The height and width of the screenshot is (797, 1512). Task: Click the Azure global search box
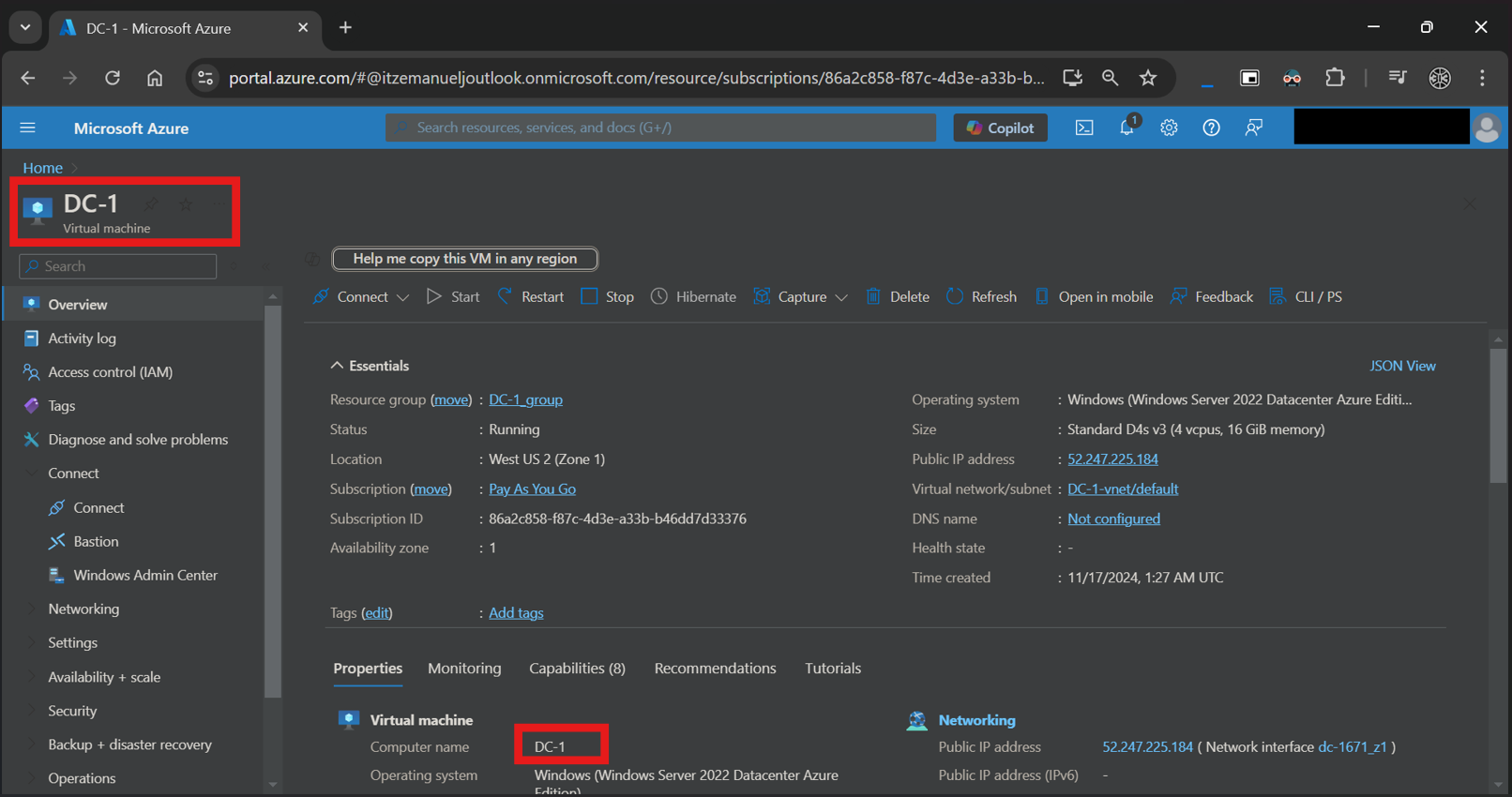(660, 128)
